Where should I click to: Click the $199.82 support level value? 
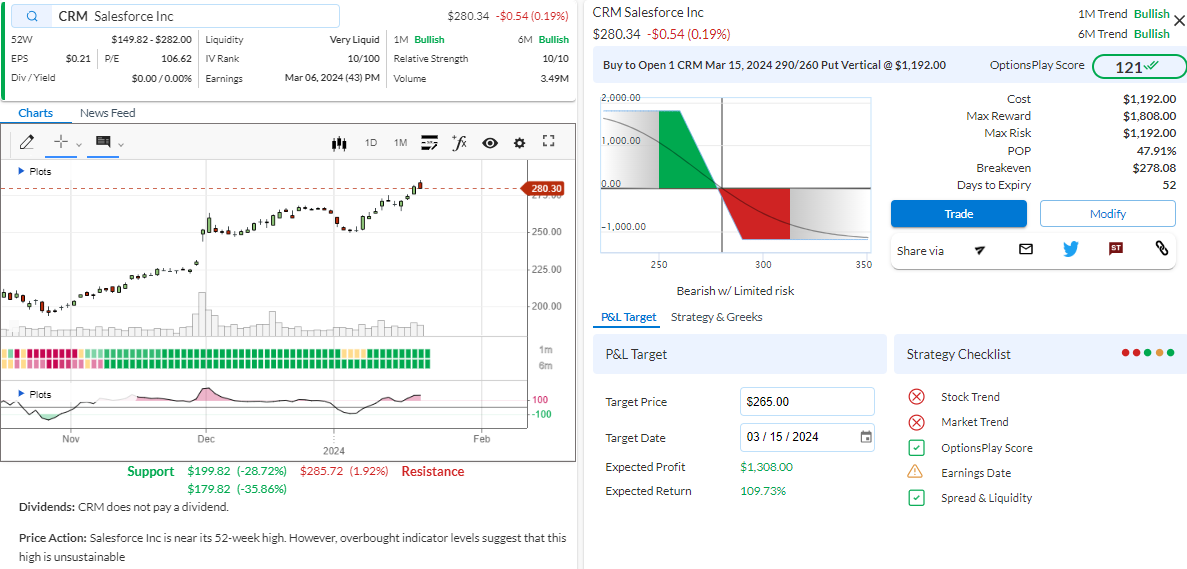pyautogui.click(x=209, y=471)
